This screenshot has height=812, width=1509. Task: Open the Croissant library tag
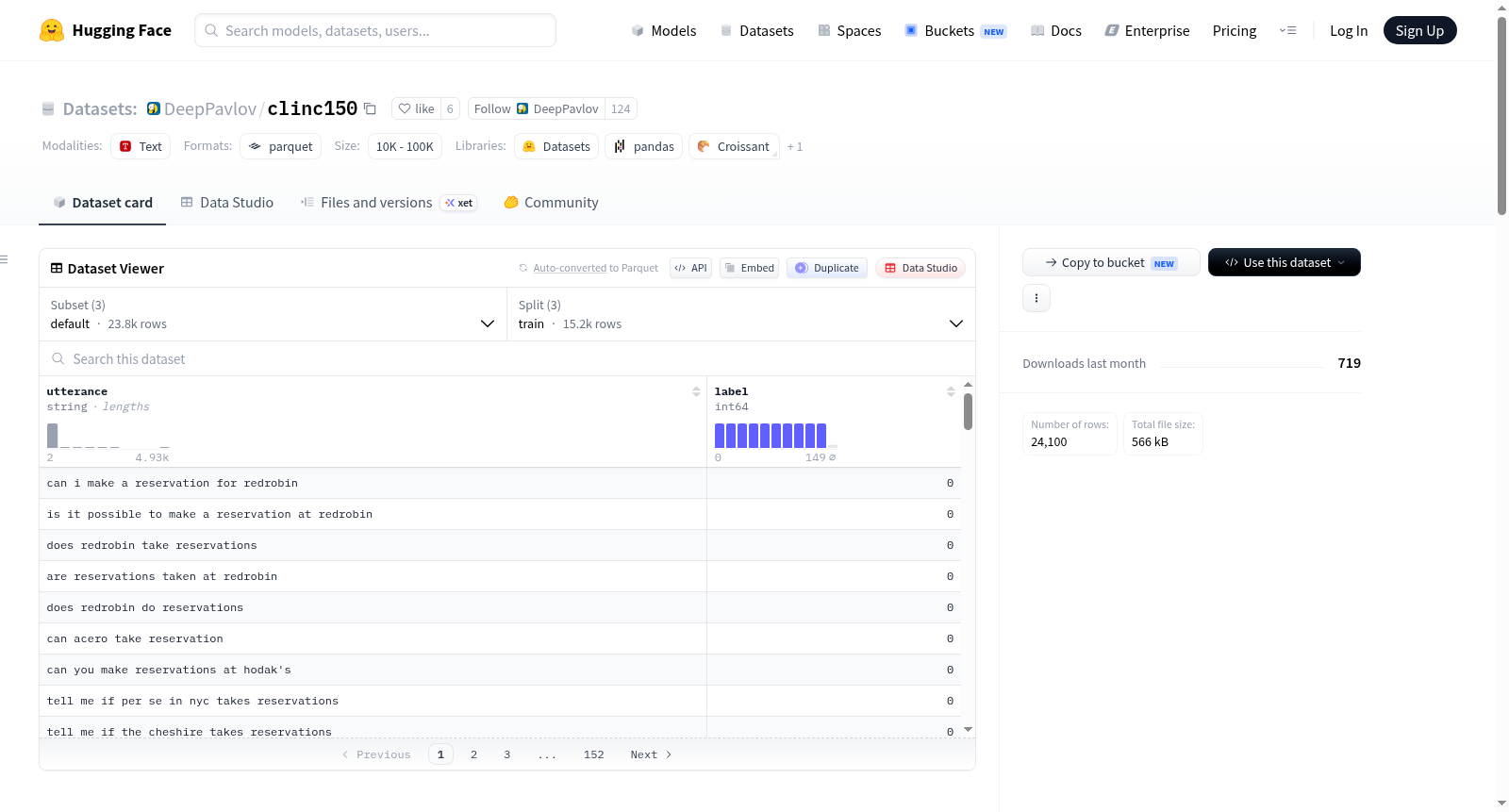734,146
